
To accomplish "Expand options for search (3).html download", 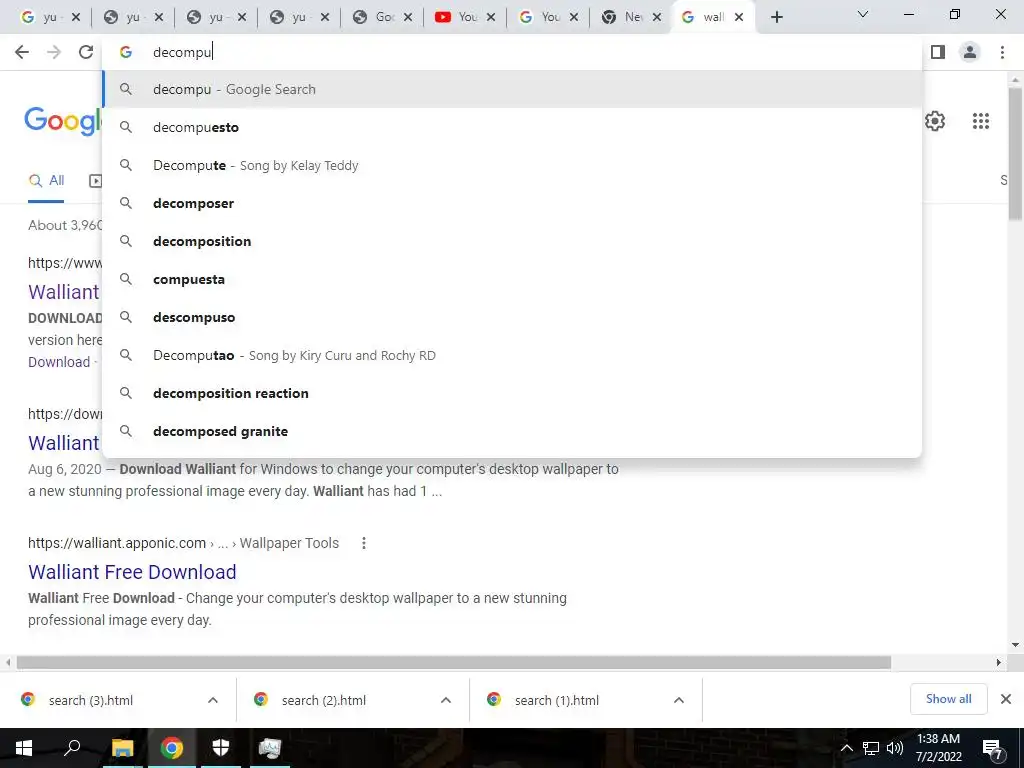I will [213, 700].
